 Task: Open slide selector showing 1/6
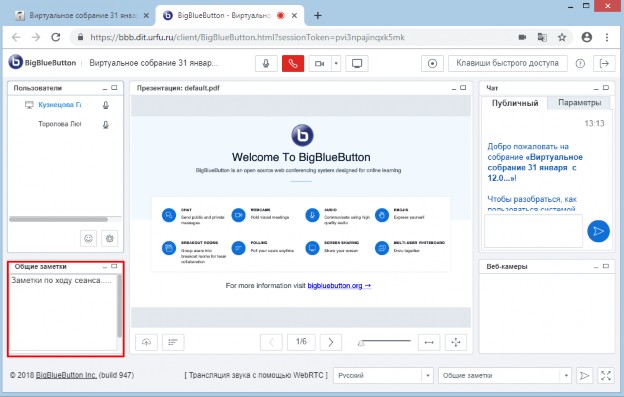coord(301,342)
